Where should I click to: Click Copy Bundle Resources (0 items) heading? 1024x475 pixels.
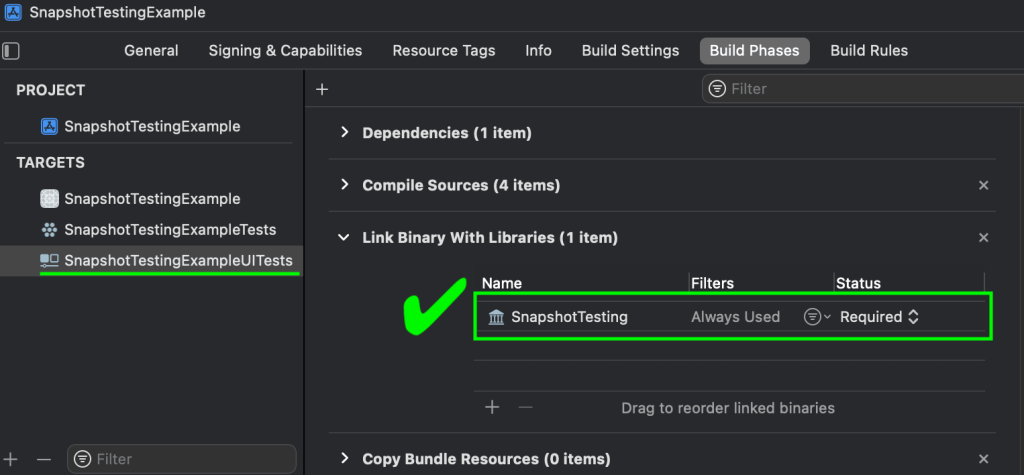pyautogui.click(x=486, y=459)
